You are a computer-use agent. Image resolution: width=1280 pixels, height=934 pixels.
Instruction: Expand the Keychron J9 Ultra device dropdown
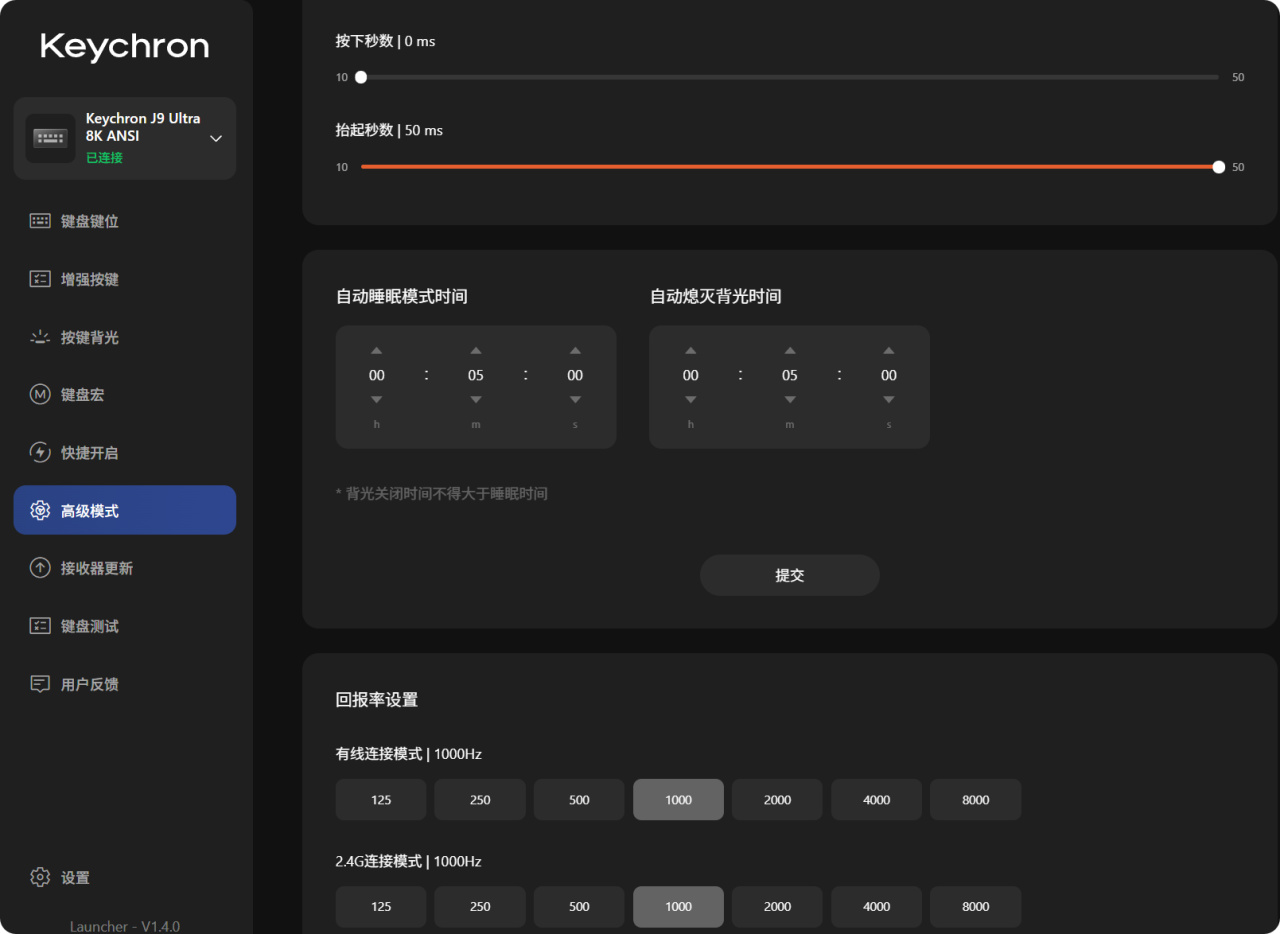pyautogui.click(x=216, y=138)
